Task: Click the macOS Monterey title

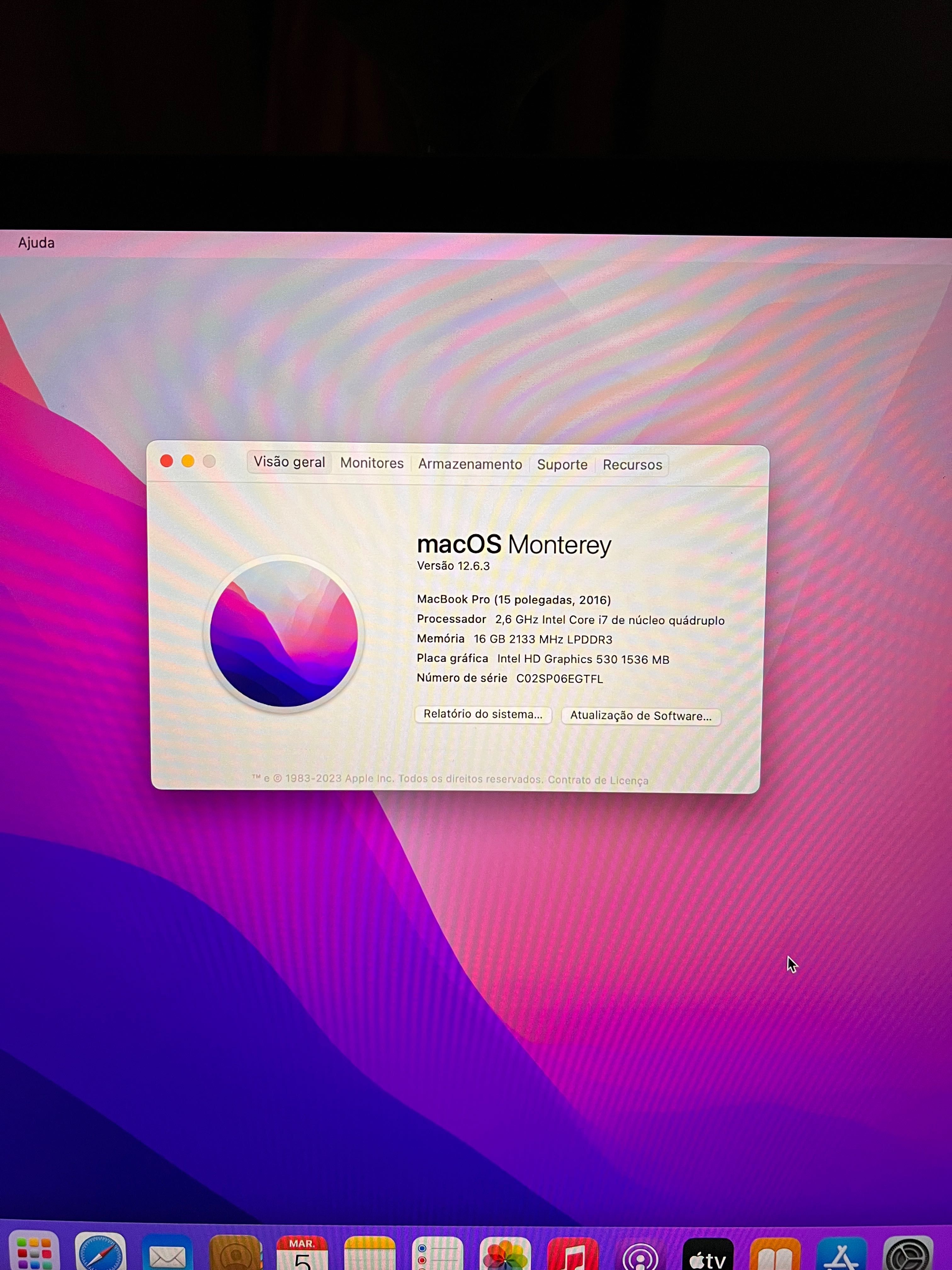Action: pyautogui.click(x=514, y=545)
